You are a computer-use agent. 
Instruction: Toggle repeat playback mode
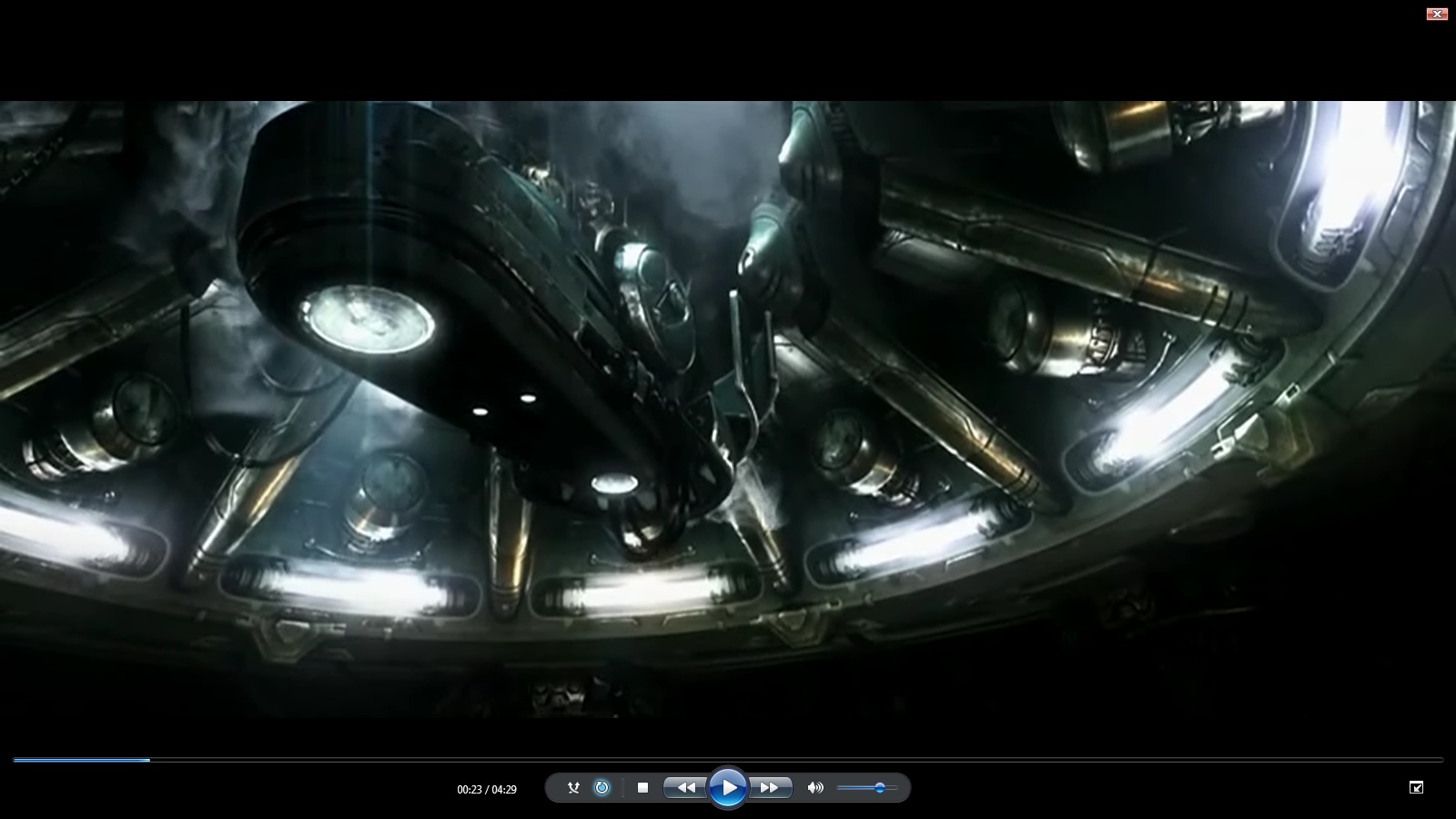(602, 788)
